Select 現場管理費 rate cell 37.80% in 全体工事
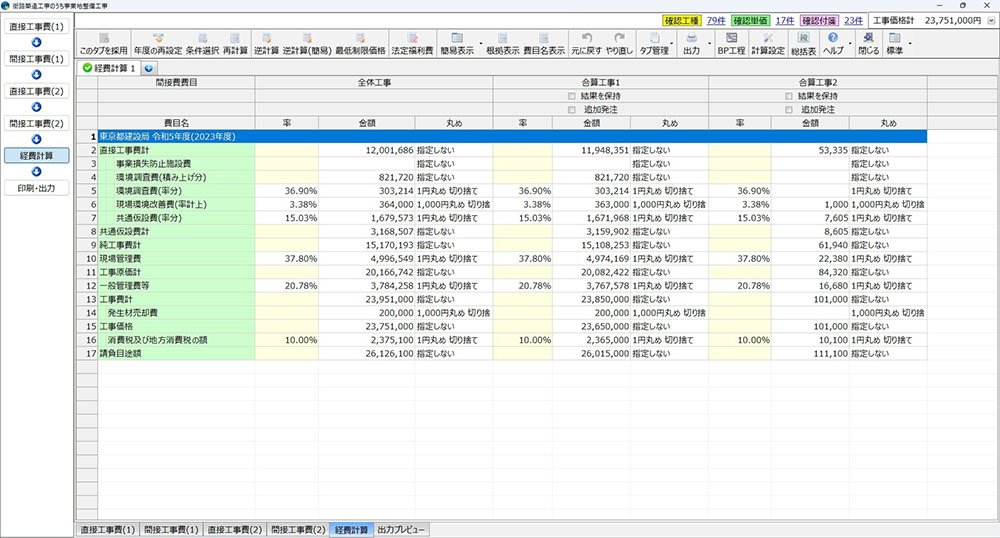This screenshot has height=538, width=1000. coord(286,257)
